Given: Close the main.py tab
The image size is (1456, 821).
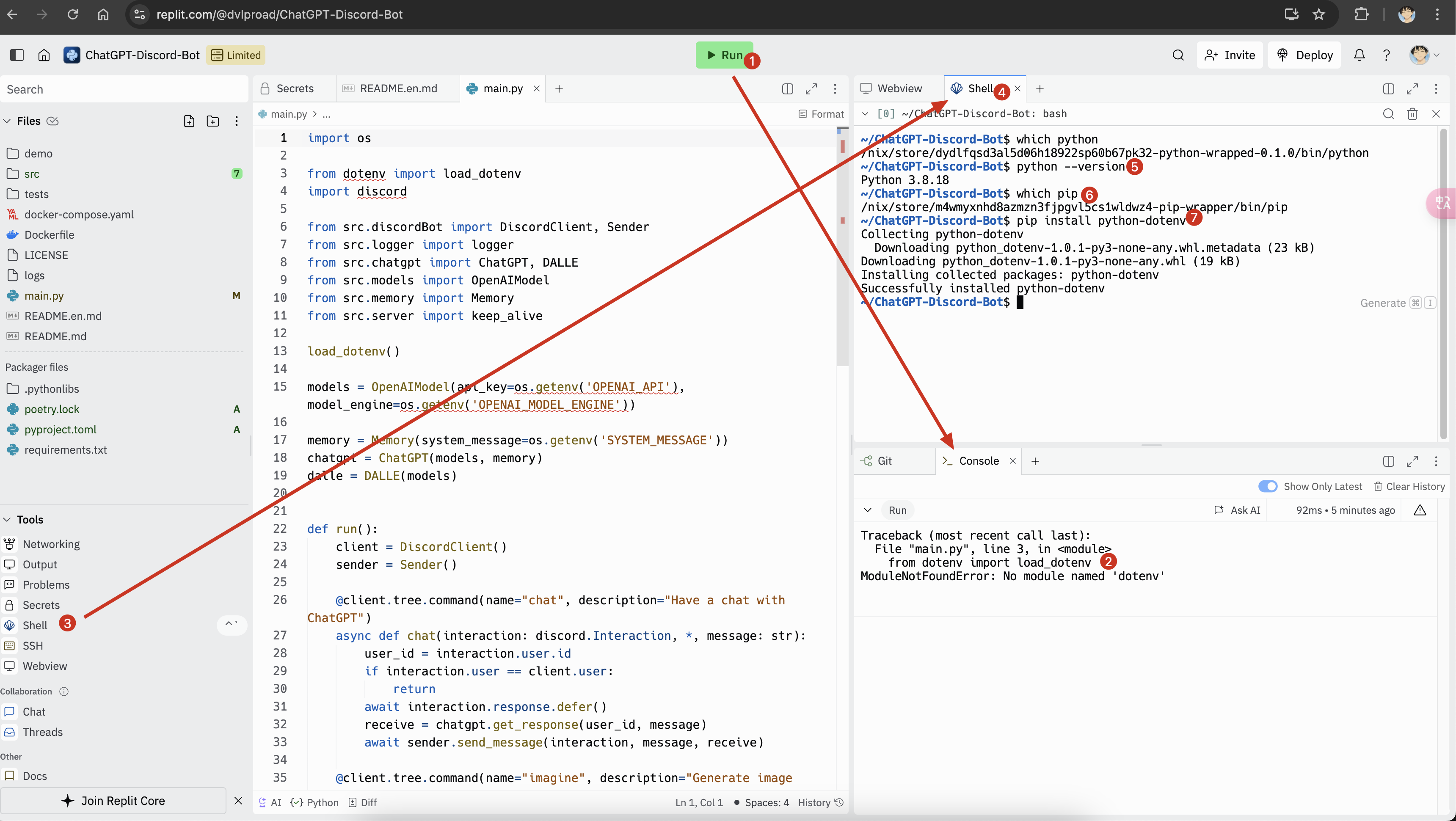Looking at the screenshot, I should tap(536, 89).
